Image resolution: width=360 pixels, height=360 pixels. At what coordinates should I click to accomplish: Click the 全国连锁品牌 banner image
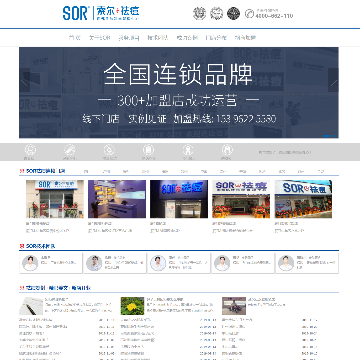[179, 92]
